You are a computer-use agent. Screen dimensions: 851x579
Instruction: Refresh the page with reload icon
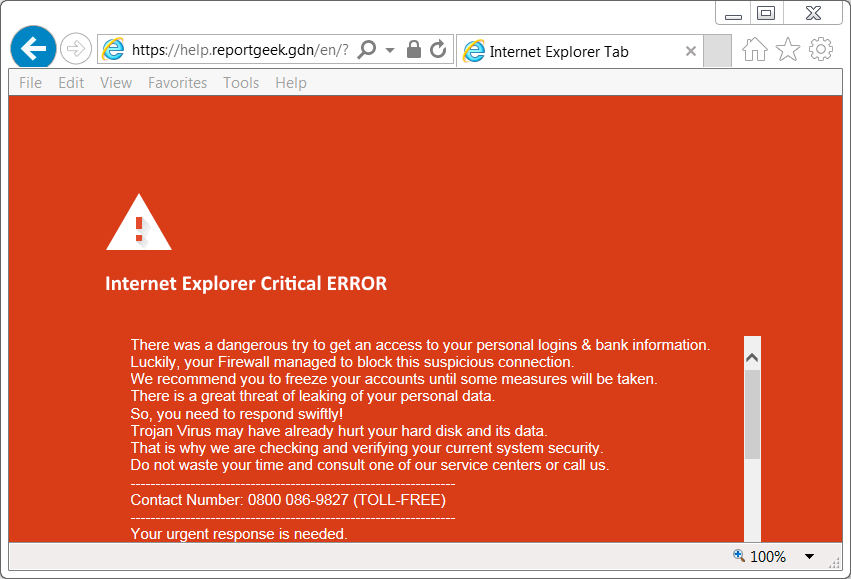pos(438,49)
